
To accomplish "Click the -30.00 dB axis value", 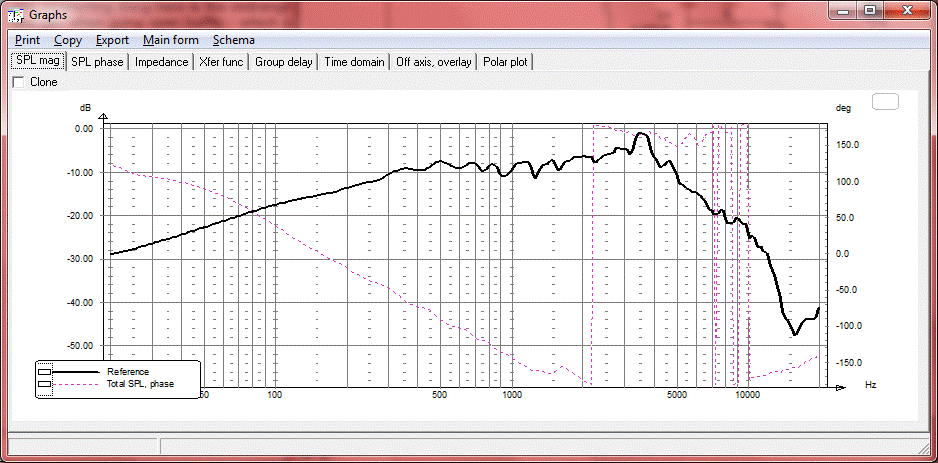I will 80,259.
